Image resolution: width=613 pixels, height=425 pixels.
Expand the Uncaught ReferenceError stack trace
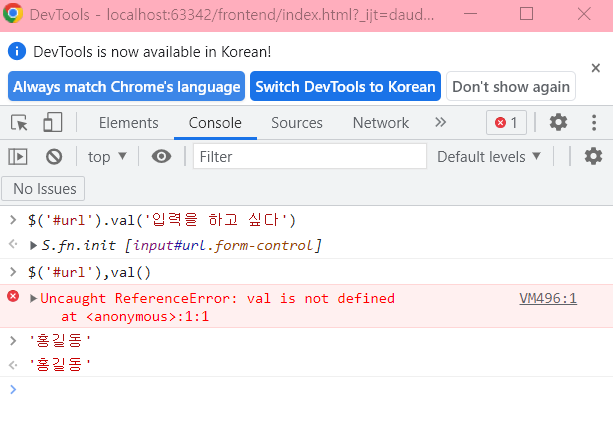click(33, 299)
